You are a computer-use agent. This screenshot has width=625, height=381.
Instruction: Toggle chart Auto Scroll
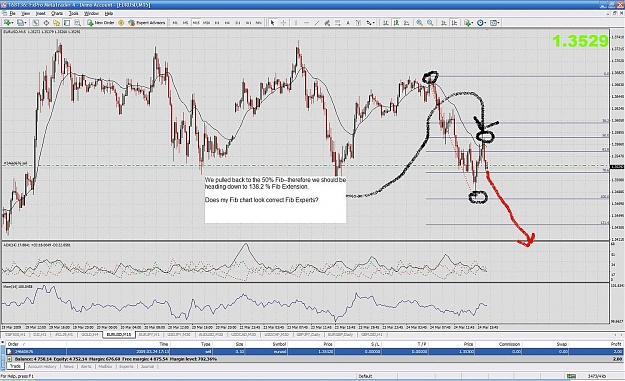pos(444,23)
